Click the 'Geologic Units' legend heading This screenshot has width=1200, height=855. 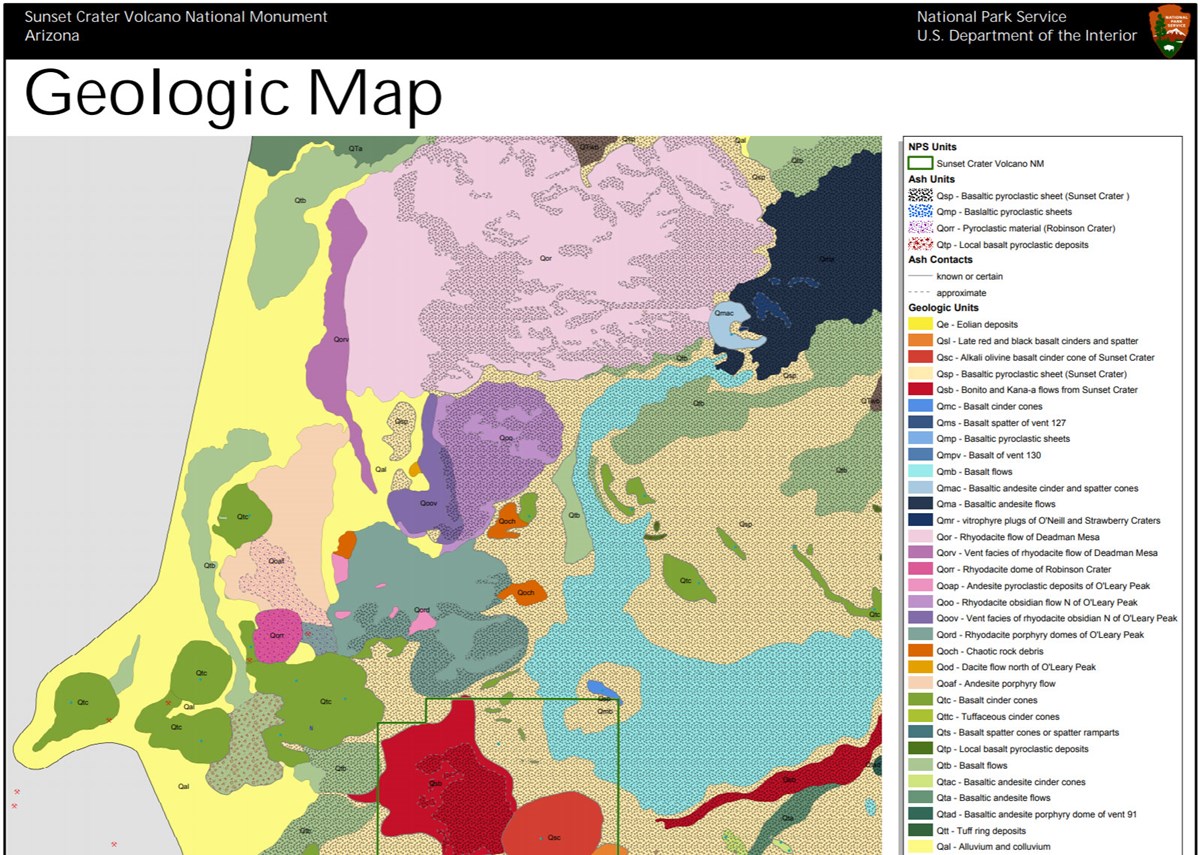(x=943, y=308)
